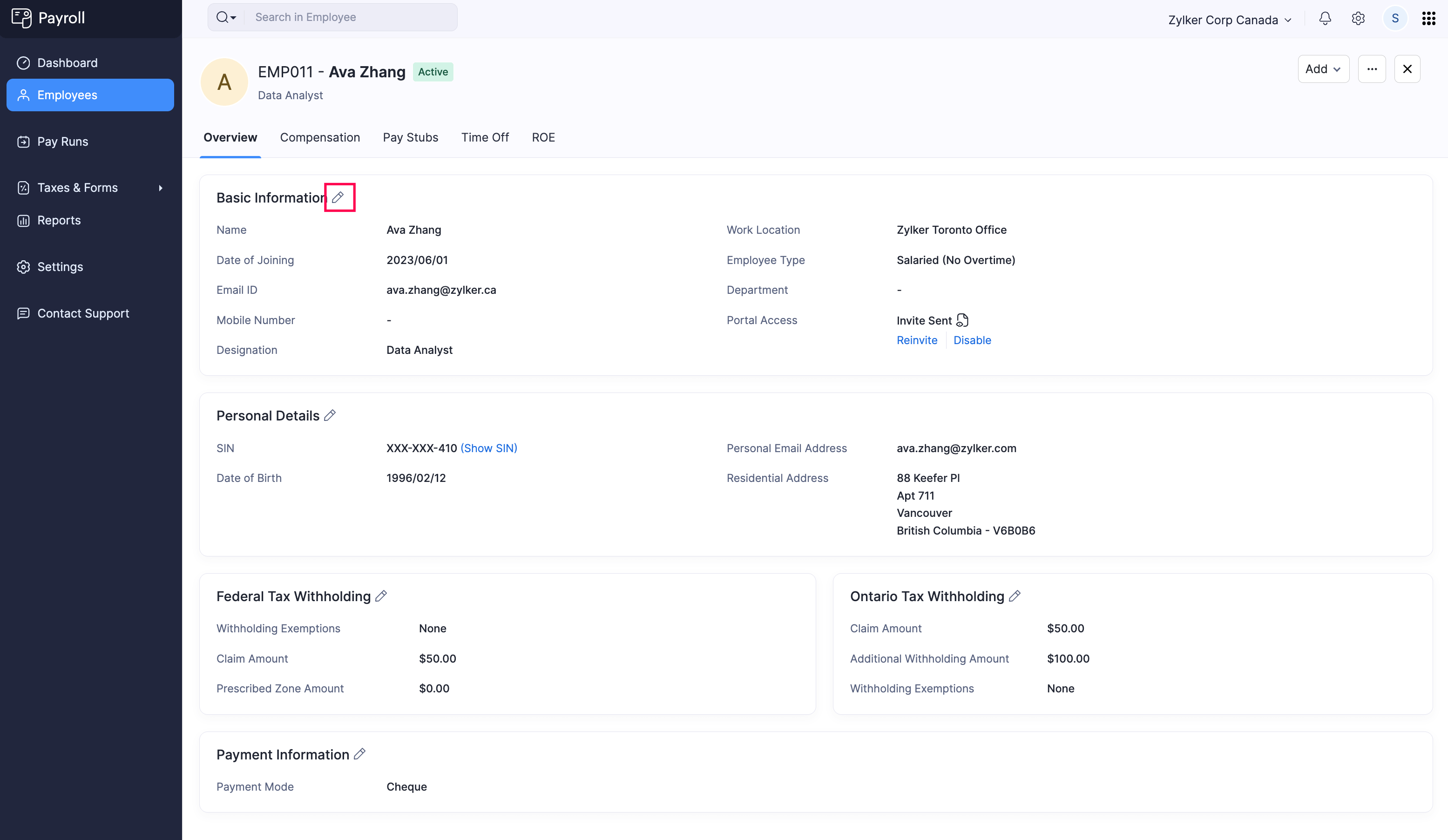Edit Ontario Tax Withholding details
1448x840 pixels.
[1015, 596]
